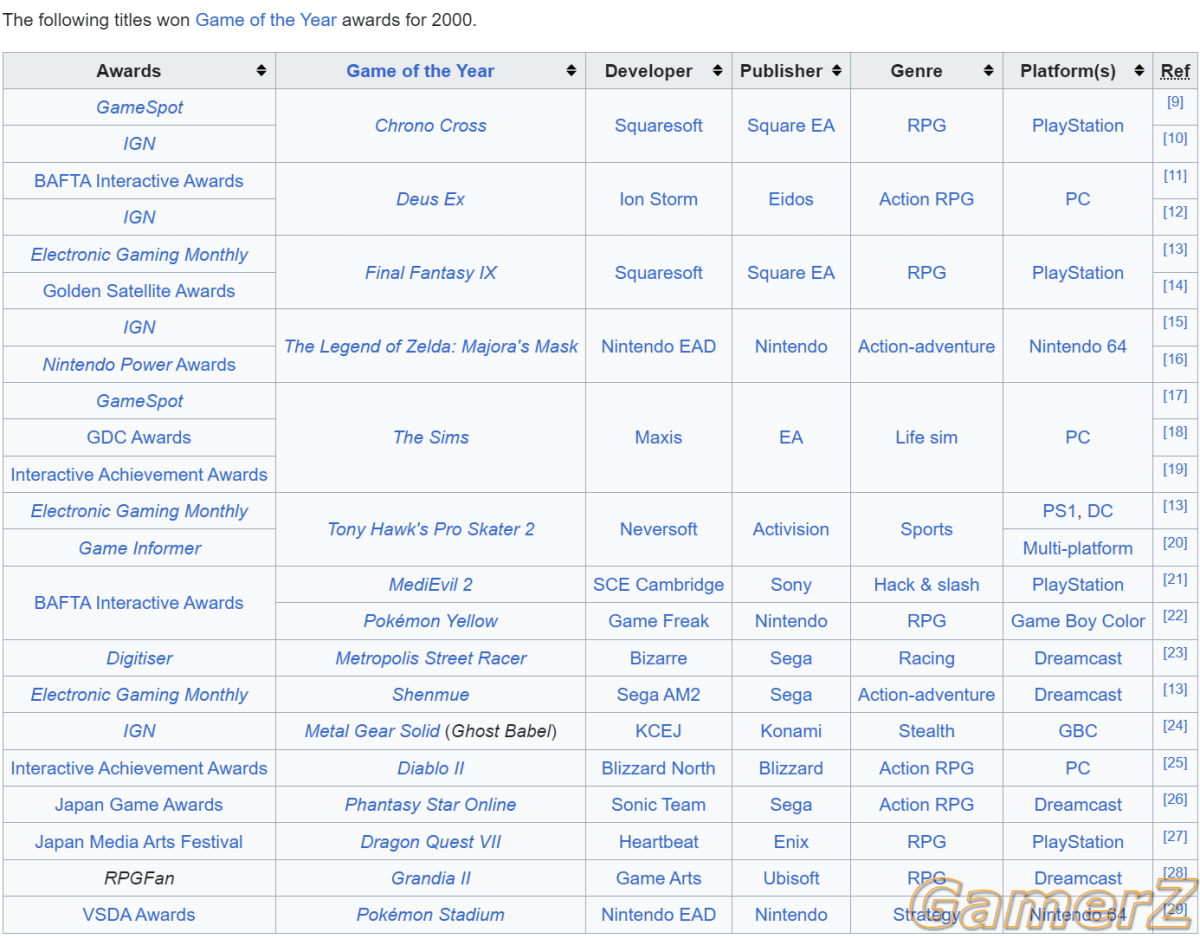Open Ion Storm developer link
This screenshot has width=1200, height=939.
click(x=659, y=199)
